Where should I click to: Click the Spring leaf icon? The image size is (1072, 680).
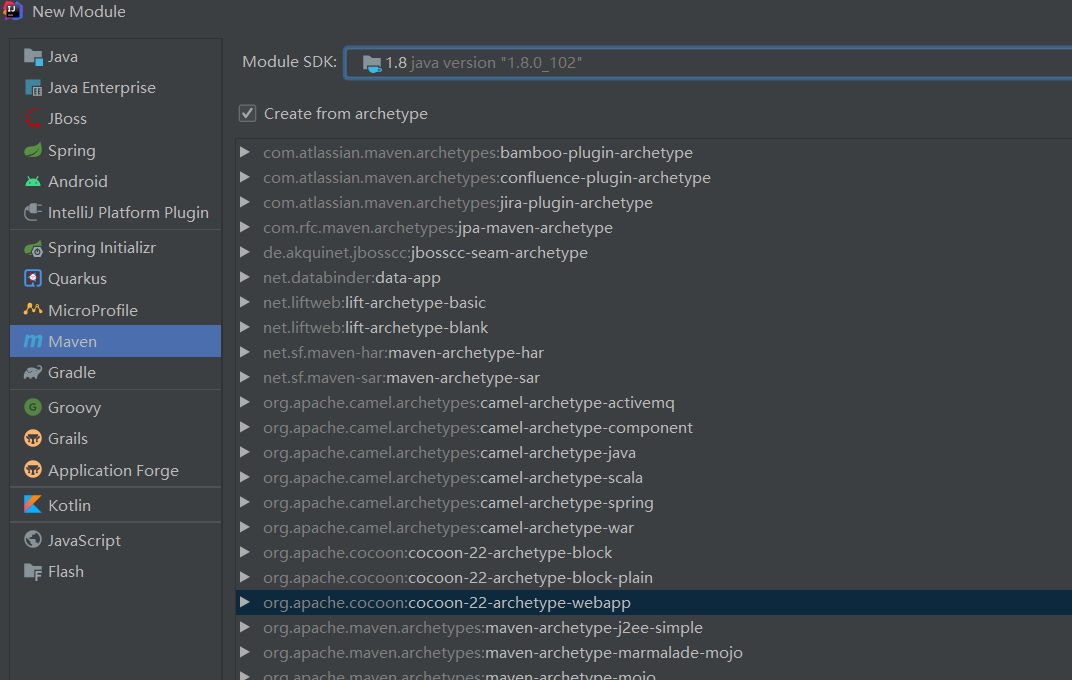pos(33,150)
